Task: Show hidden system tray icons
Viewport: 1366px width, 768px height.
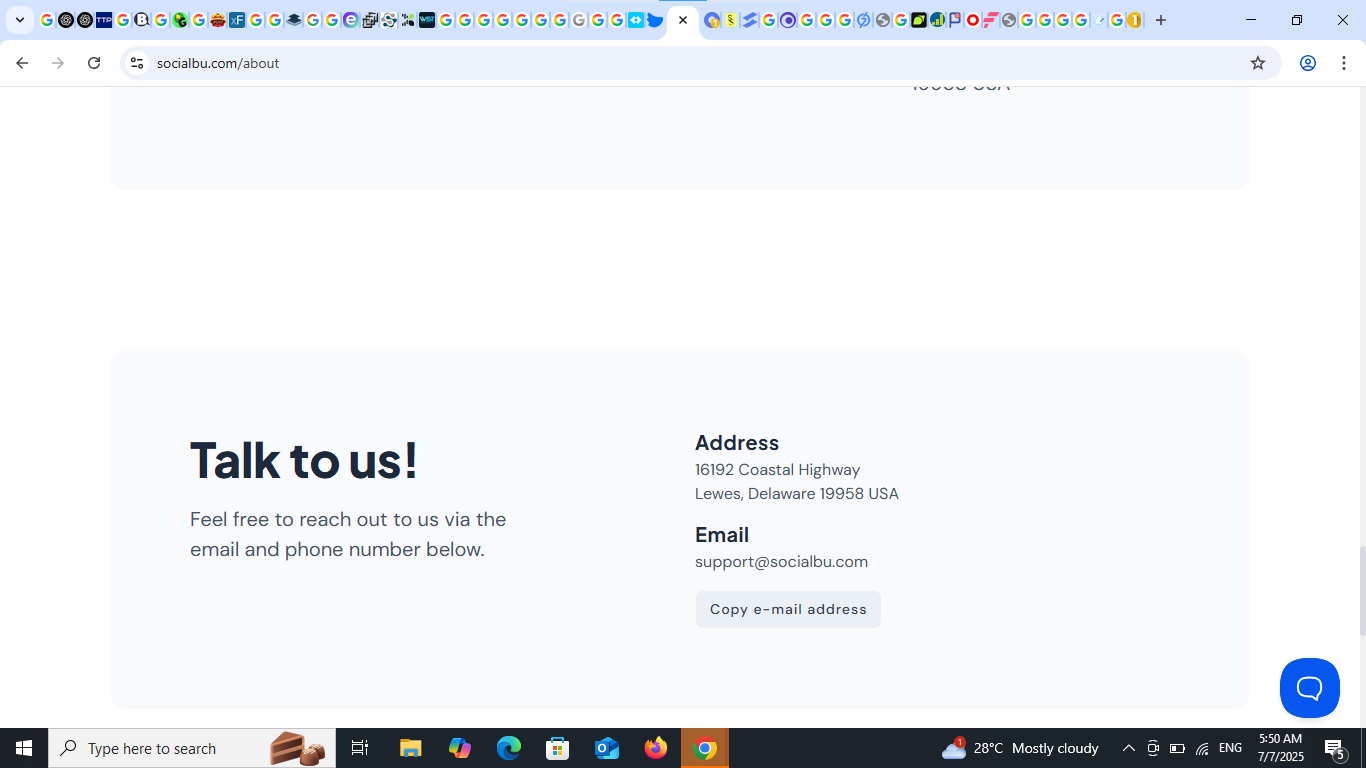Action: pos(1128,748)
